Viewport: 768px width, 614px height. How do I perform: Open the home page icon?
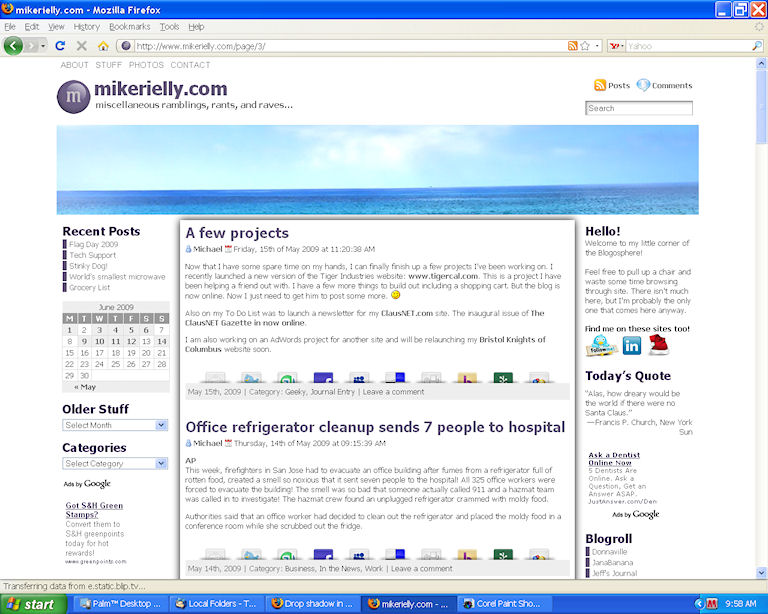coord(103,46)
